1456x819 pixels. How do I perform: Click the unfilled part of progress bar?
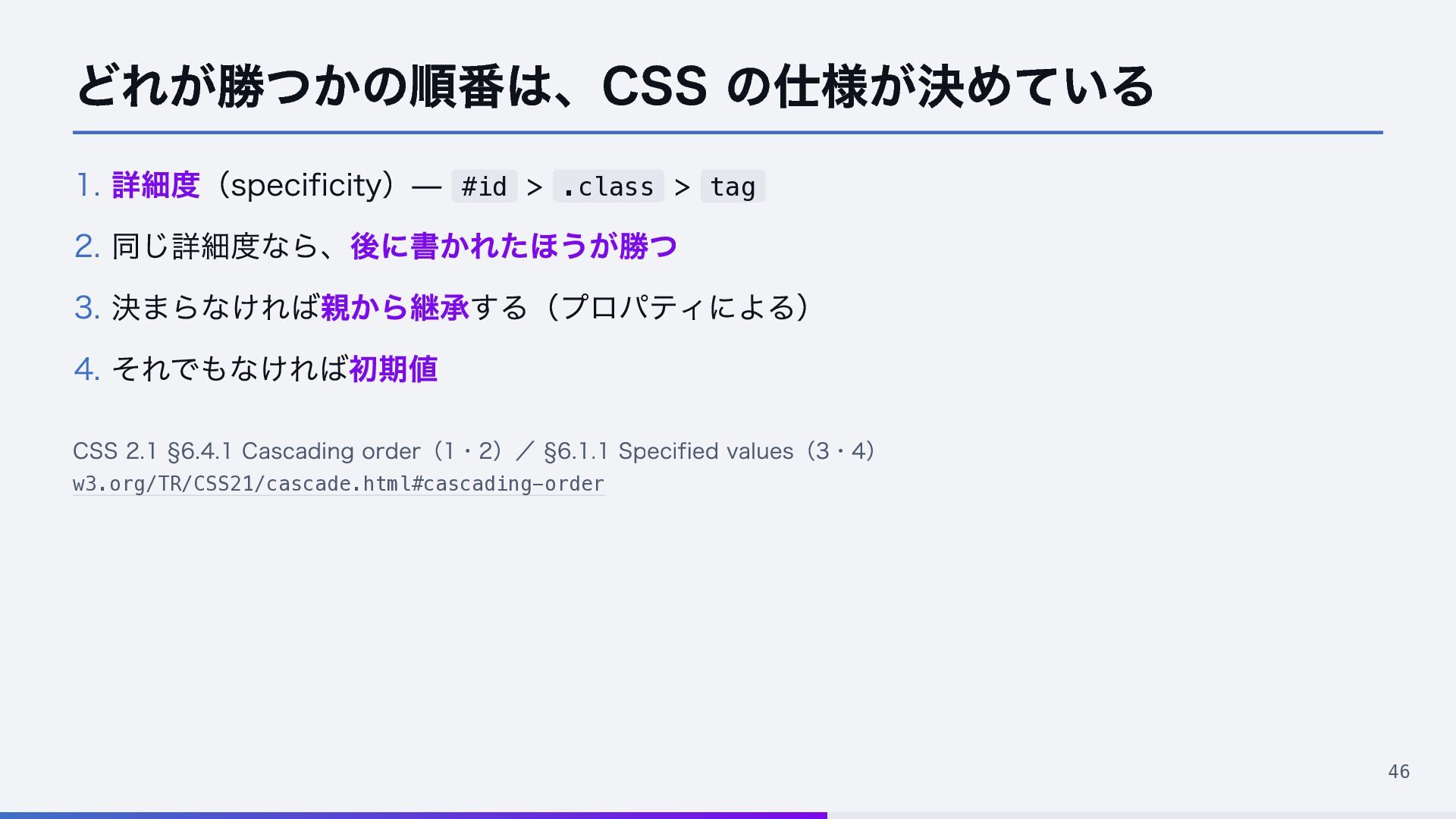pos(1141,816)
